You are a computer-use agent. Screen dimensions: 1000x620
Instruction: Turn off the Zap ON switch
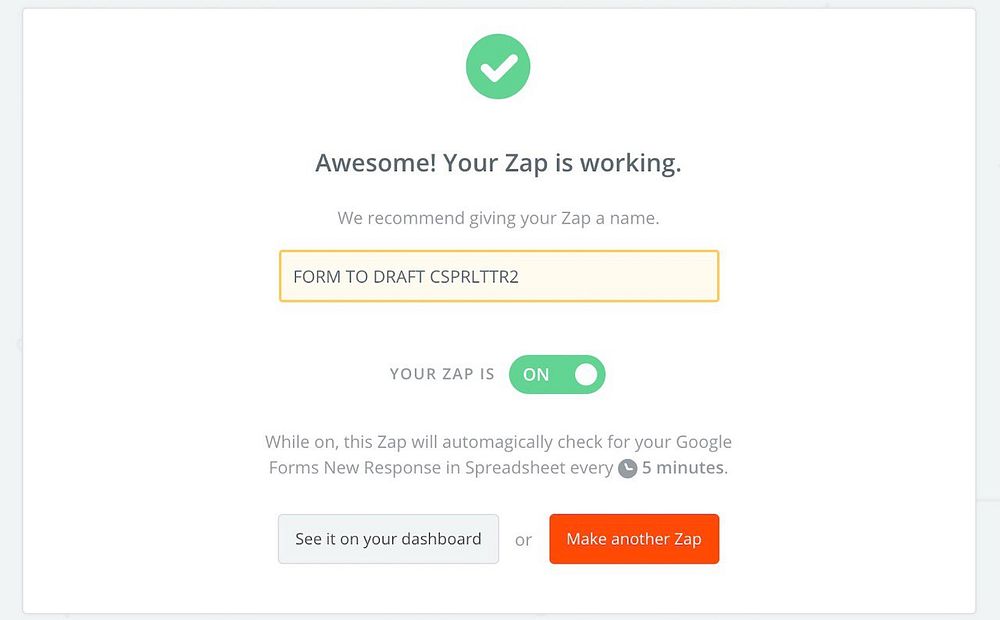557,374
